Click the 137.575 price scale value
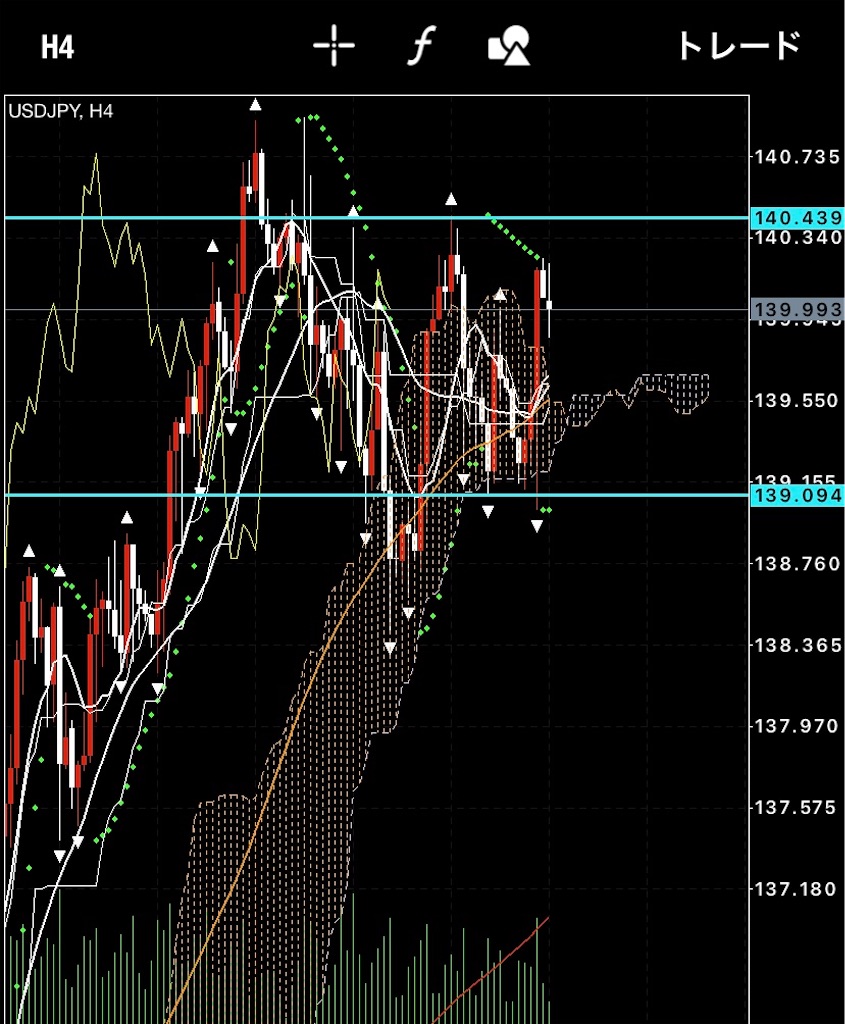845x1024 pixels. (797, 808)
